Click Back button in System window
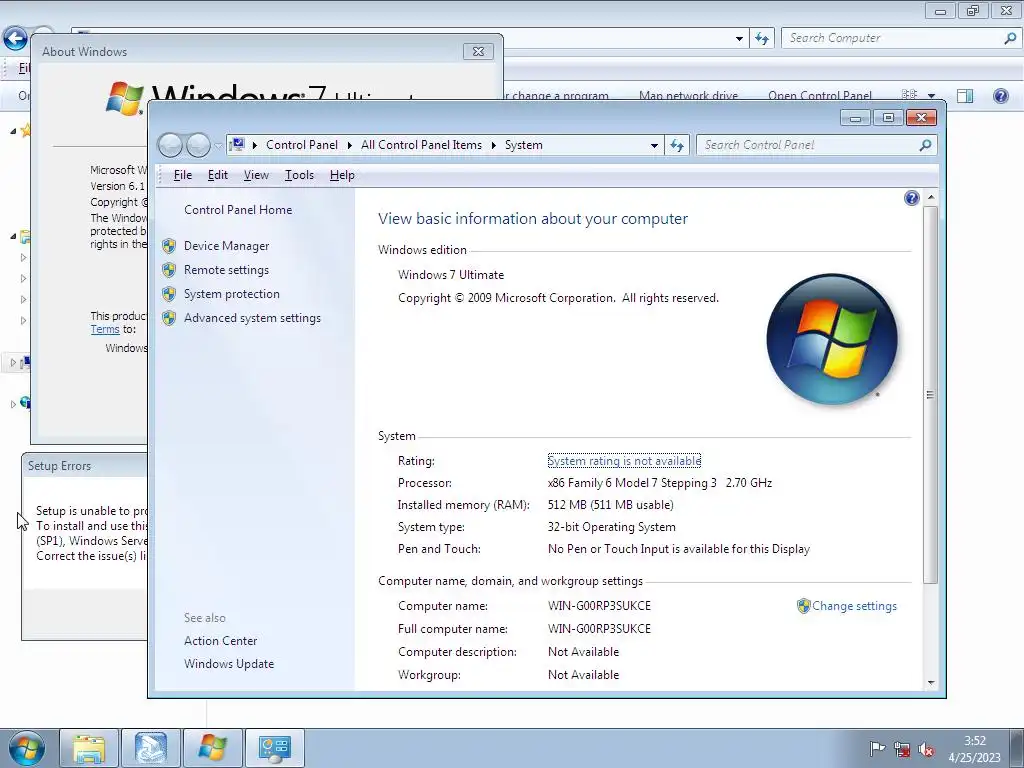The height and width of the screenshot is (768, 1024). point(170,145)
